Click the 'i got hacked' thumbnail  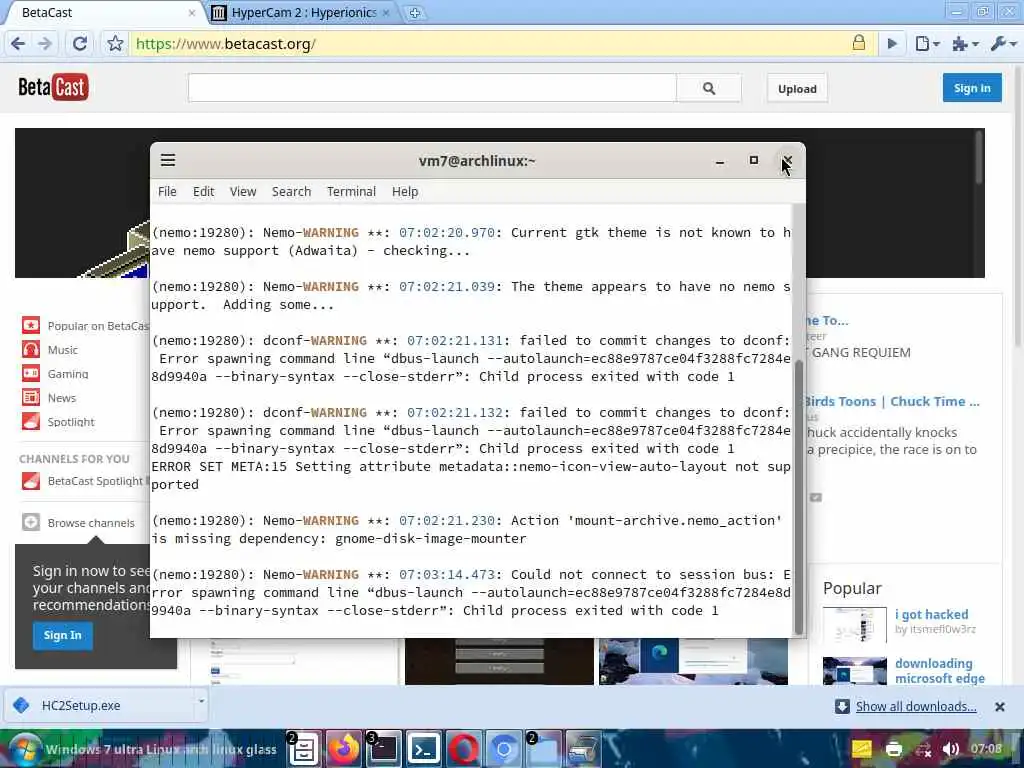point(854,626)
